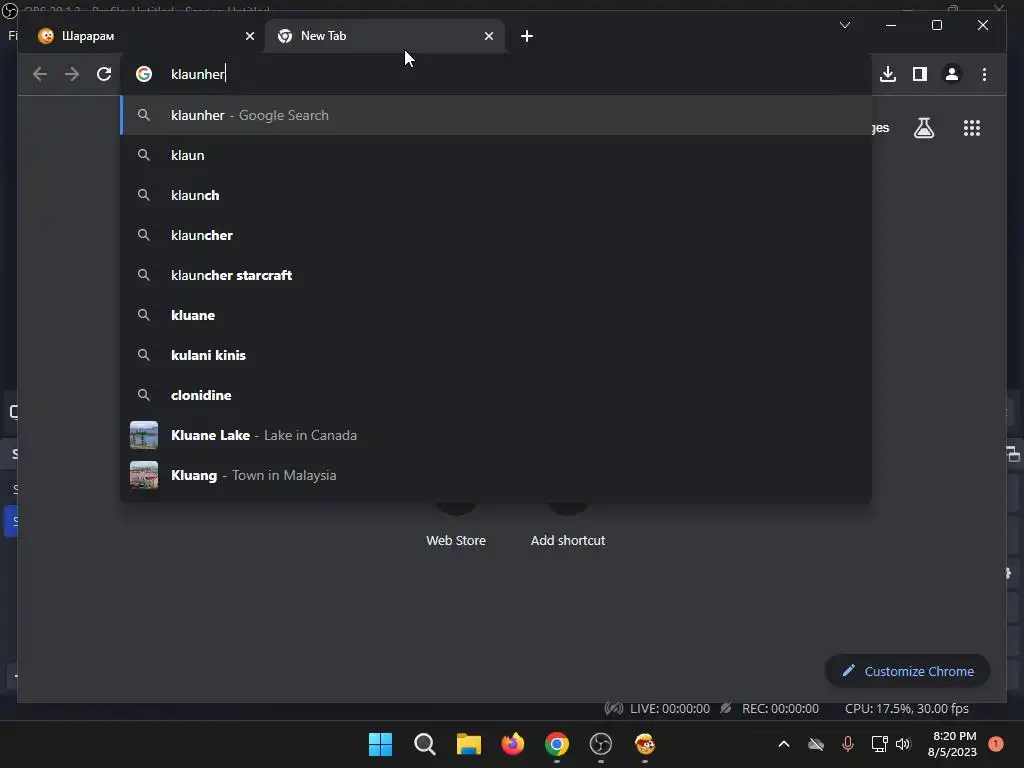Close the New Tab tab

click(488, 36)
